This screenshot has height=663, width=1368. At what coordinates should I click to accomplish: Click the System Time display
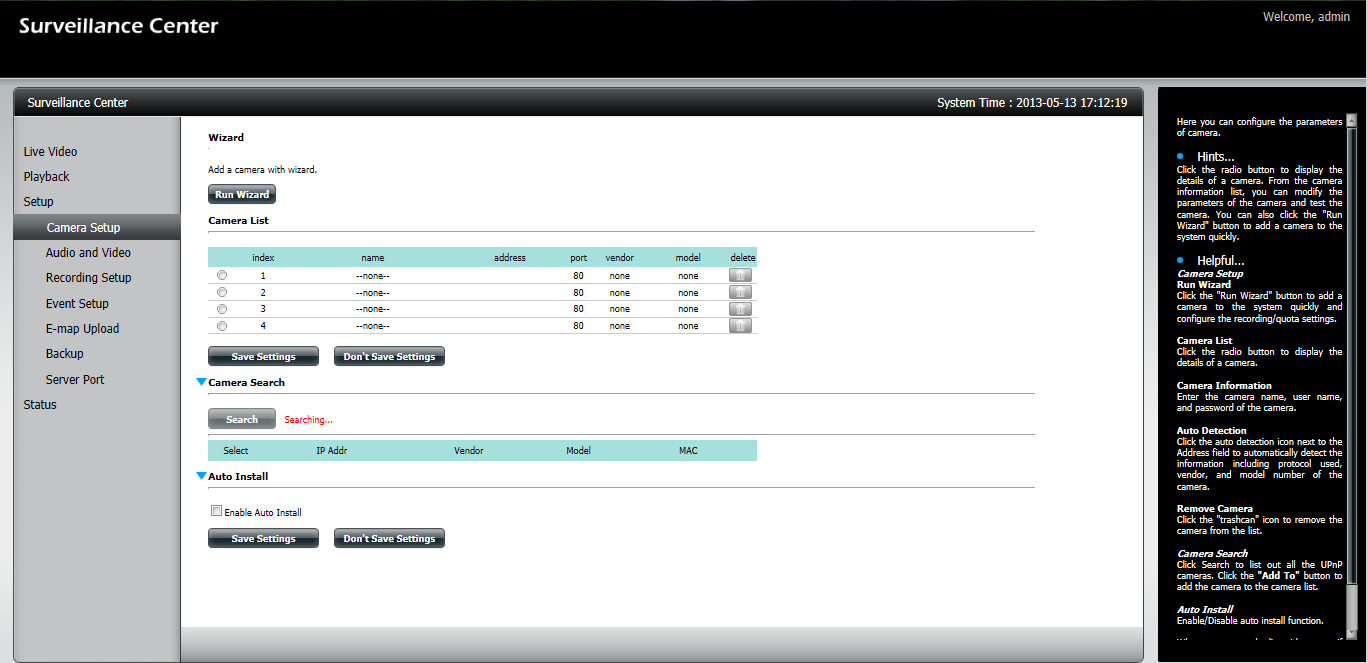pyautogui.click(x=1032, y=103)
